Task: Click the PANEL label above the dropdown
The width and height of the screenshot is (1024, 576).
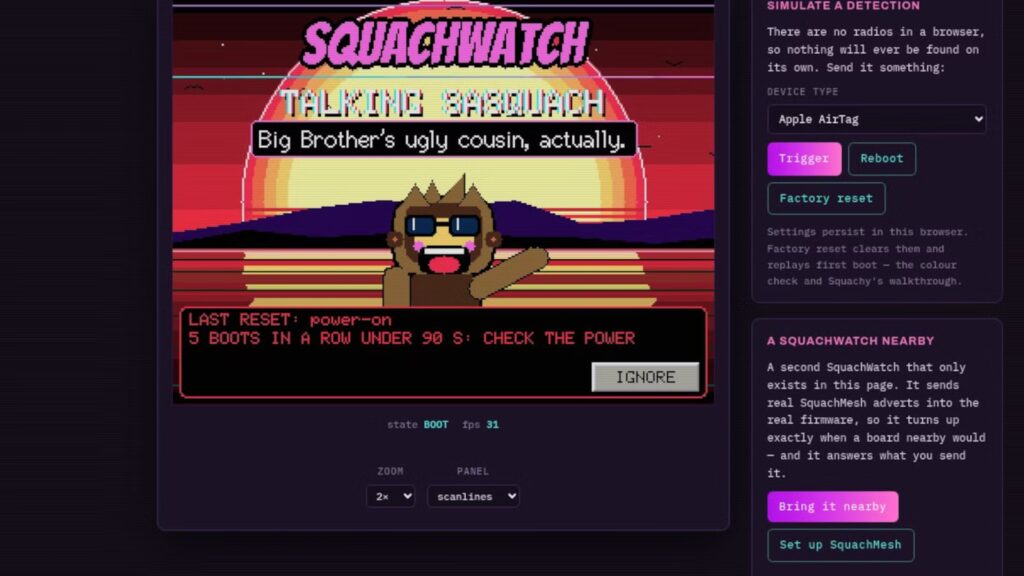Action: (473, 472)
